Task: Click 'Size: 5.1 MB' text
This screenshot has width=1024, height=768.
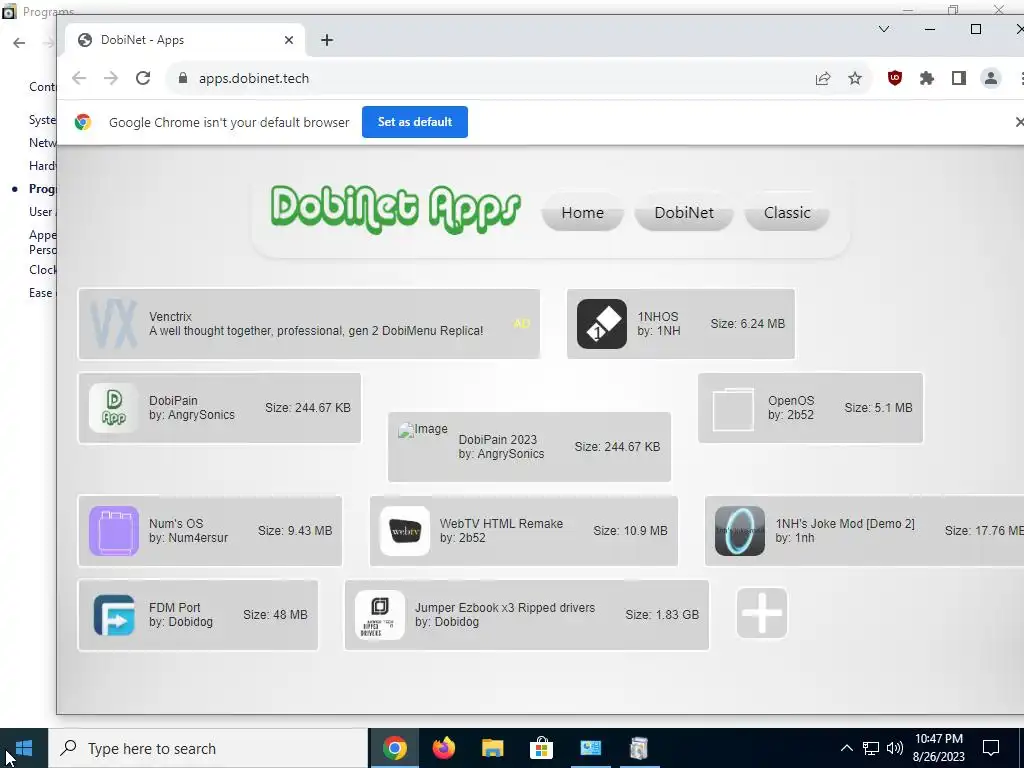Action: pyautogui.click(x=878, y=408)
